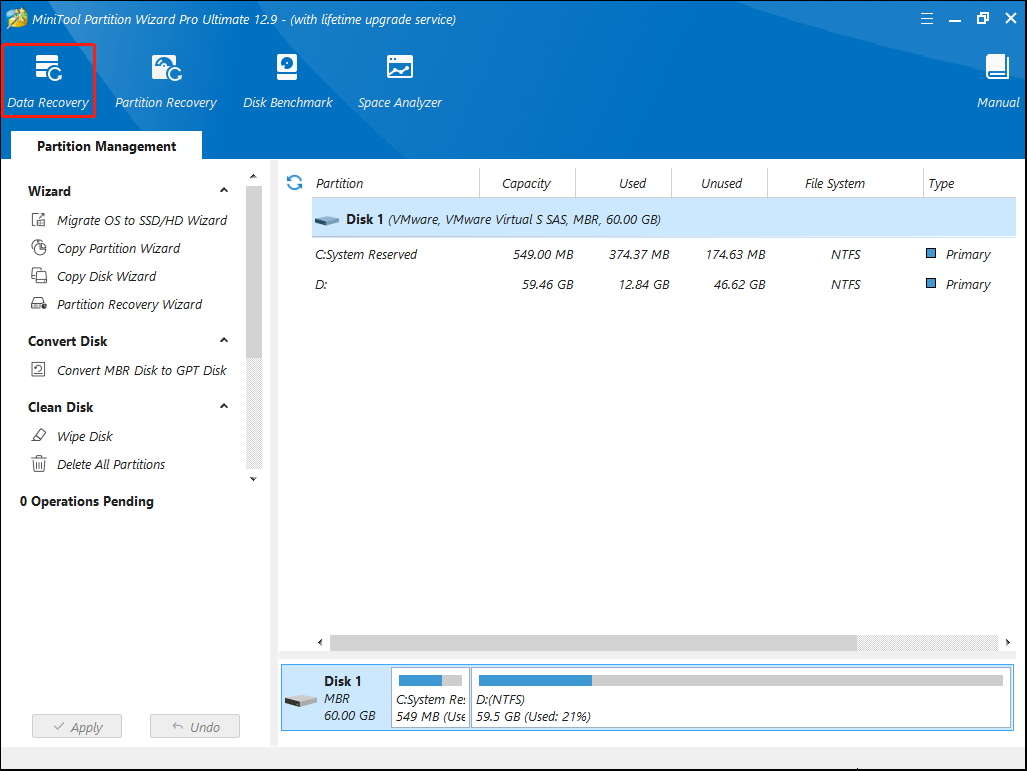Image resolution: width=1027 pixels, height=771 pixels.
Task: Open Copy Disk Wizard
Action: (x=106, y=276)
